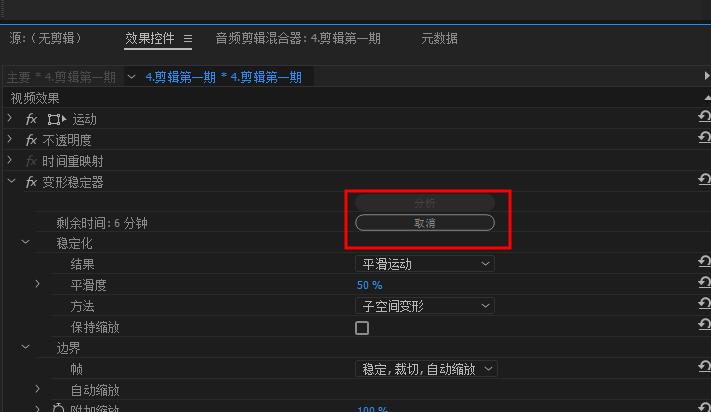The height and width of the screenshot is (412, 711).
Task: Select the 自动缩放 label
Action: (x=95, y=390)
